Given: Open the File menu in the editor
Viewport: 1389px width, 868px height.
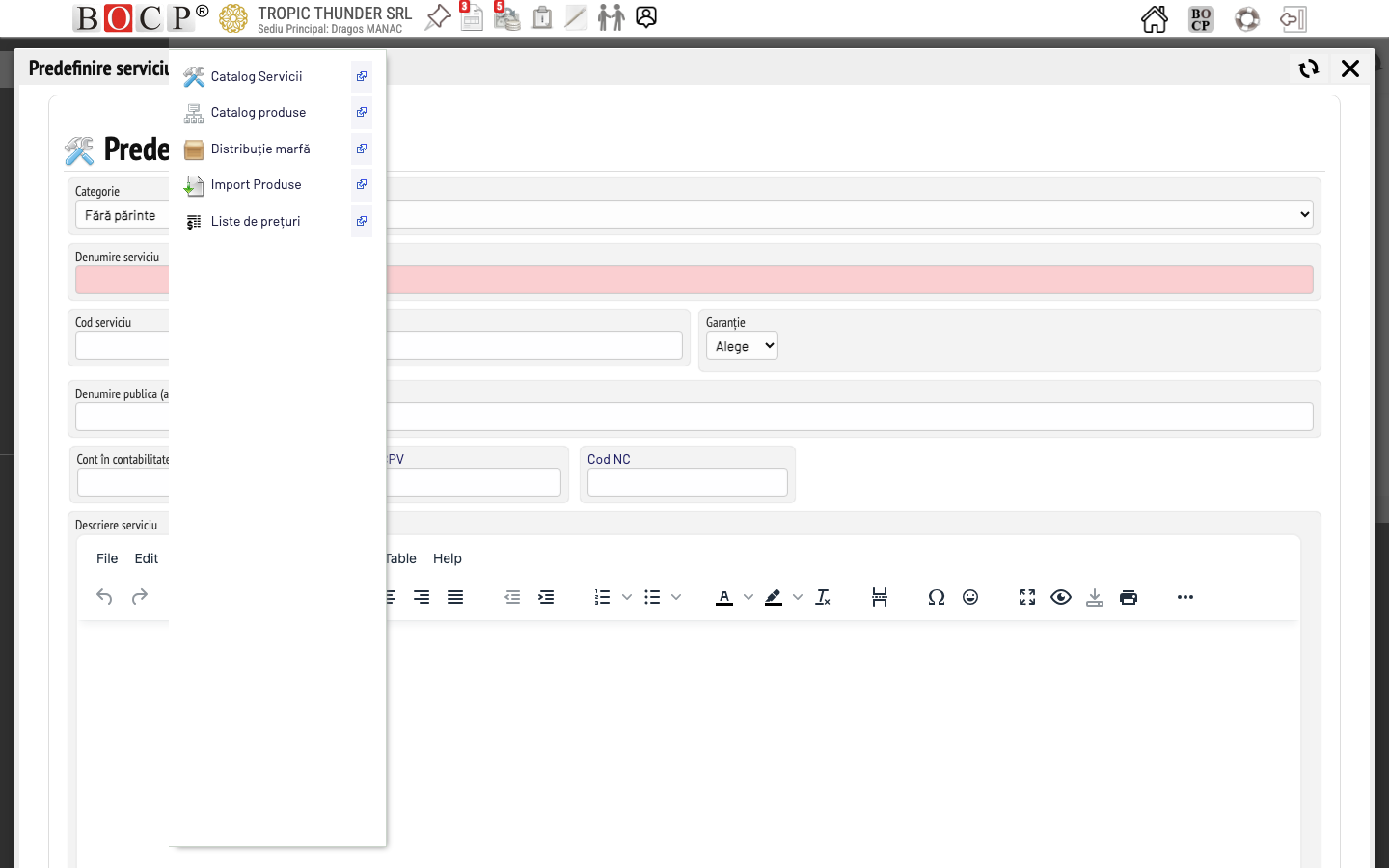Looking at the screenshot, I should click(106, 558).
